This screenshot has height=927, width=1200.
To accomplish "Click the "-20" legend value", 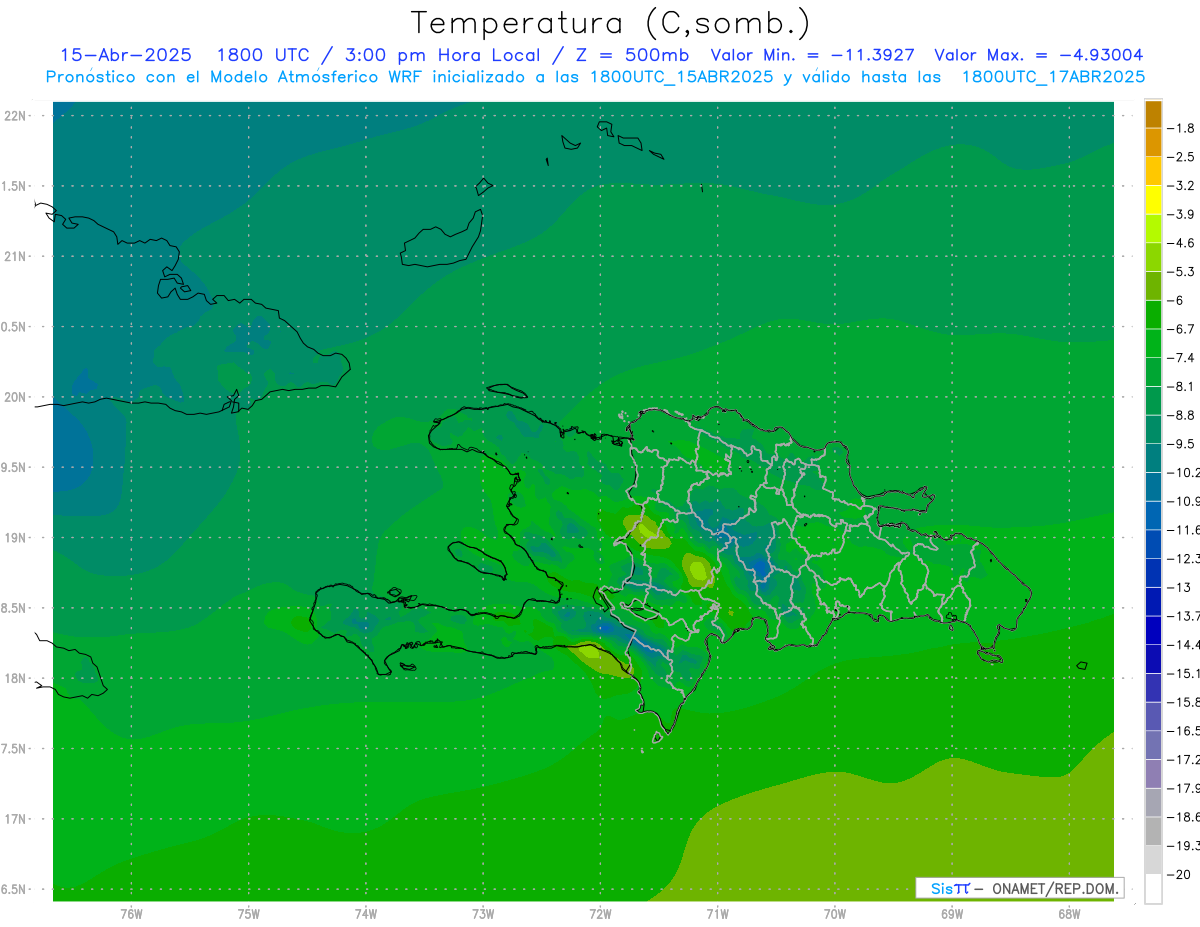I will tap(1179, 874).
